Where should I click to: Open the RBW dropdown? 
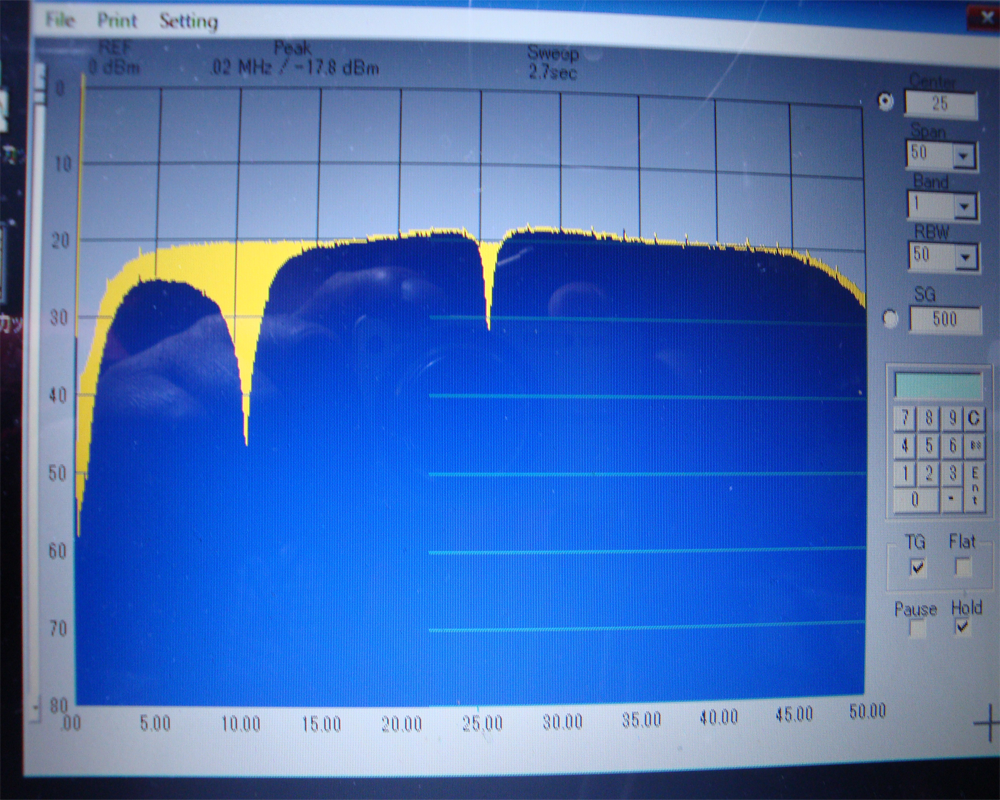pyautogui.click(x=964, y=258)
